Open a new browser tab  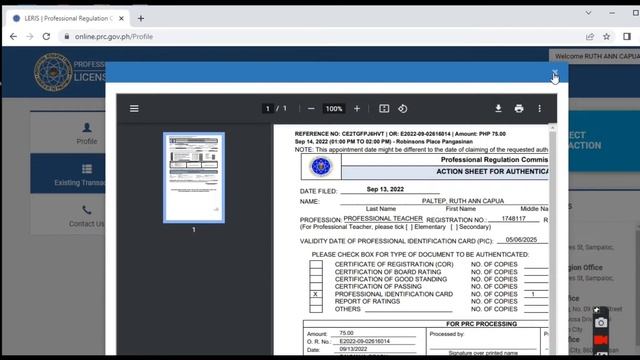(x=141, y=18)
